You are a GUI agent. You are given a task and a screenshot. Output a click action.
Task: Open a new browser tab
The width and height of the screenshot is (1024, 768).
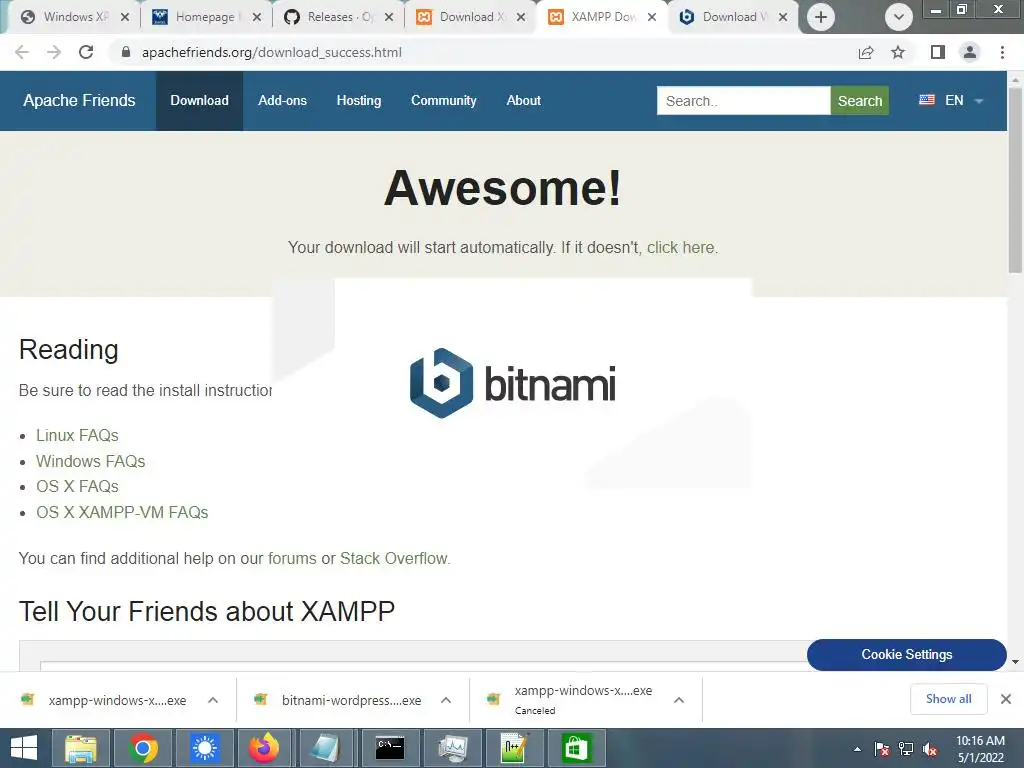(x=821, y=17)
